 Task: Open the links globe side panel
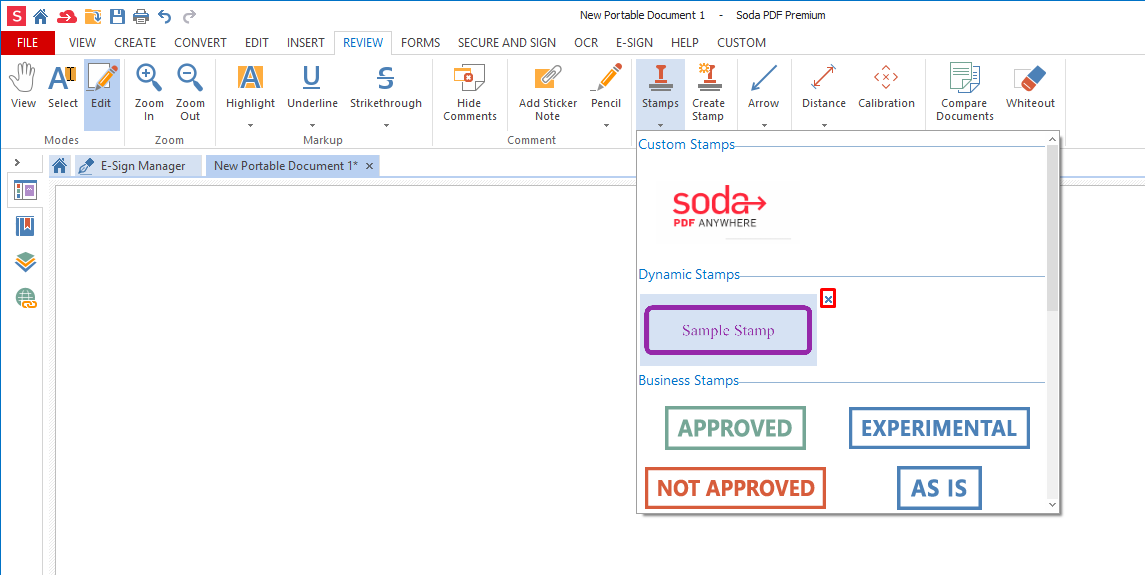pyautogui.click(x=26, y=297)
